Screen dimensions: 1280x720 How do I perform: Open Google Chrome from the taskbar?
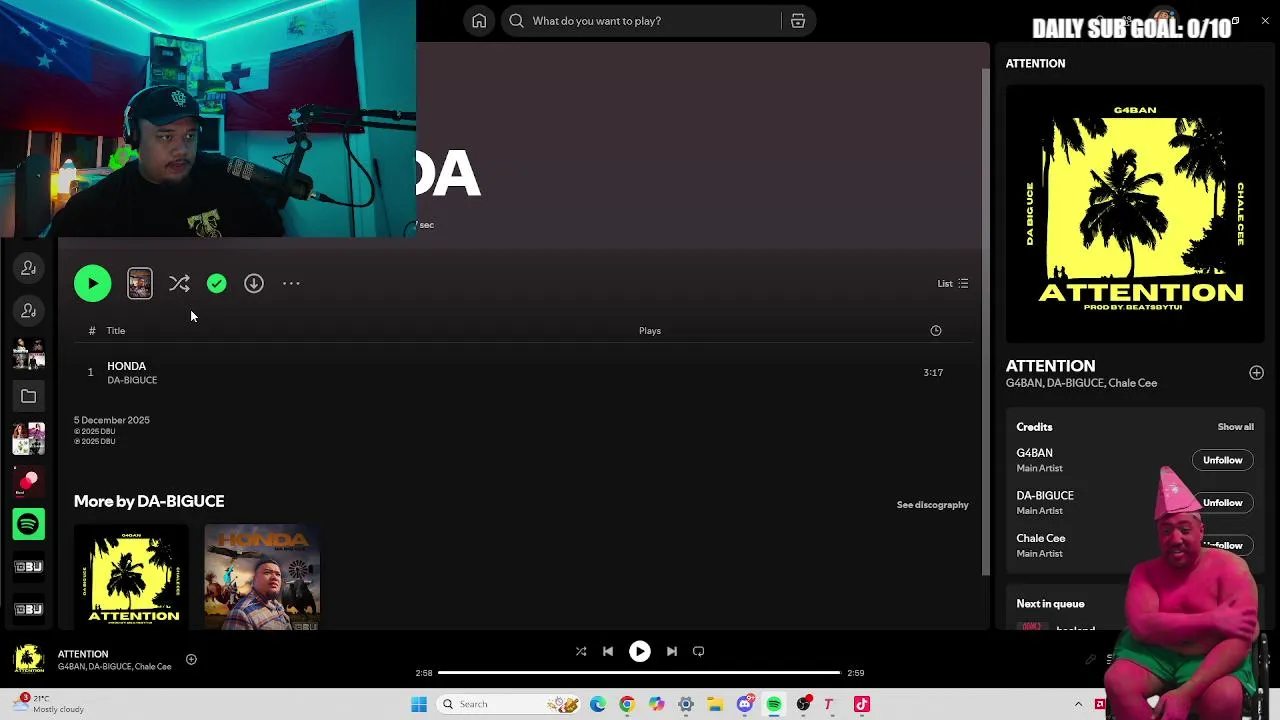627,704
